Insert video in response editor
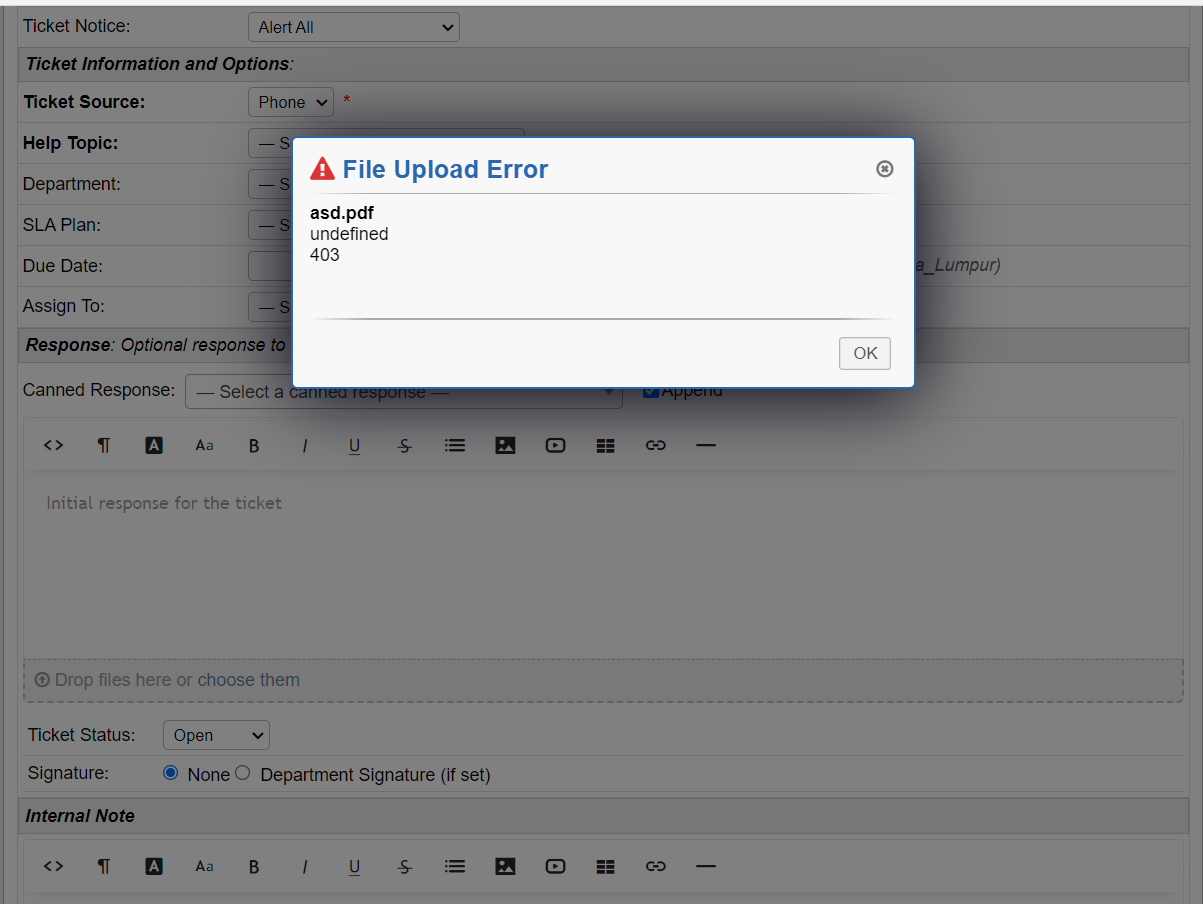This screenshot has height=904, width=1203. [555, 446]
